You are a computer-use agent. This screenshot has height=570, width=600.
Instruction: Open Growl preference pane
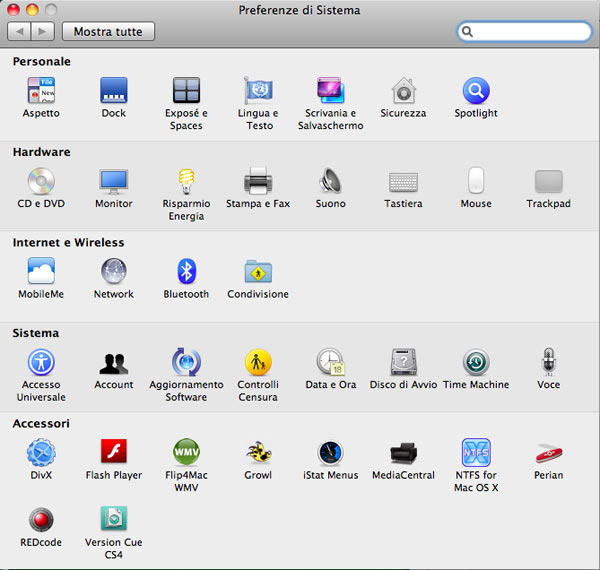coord(258,453)
